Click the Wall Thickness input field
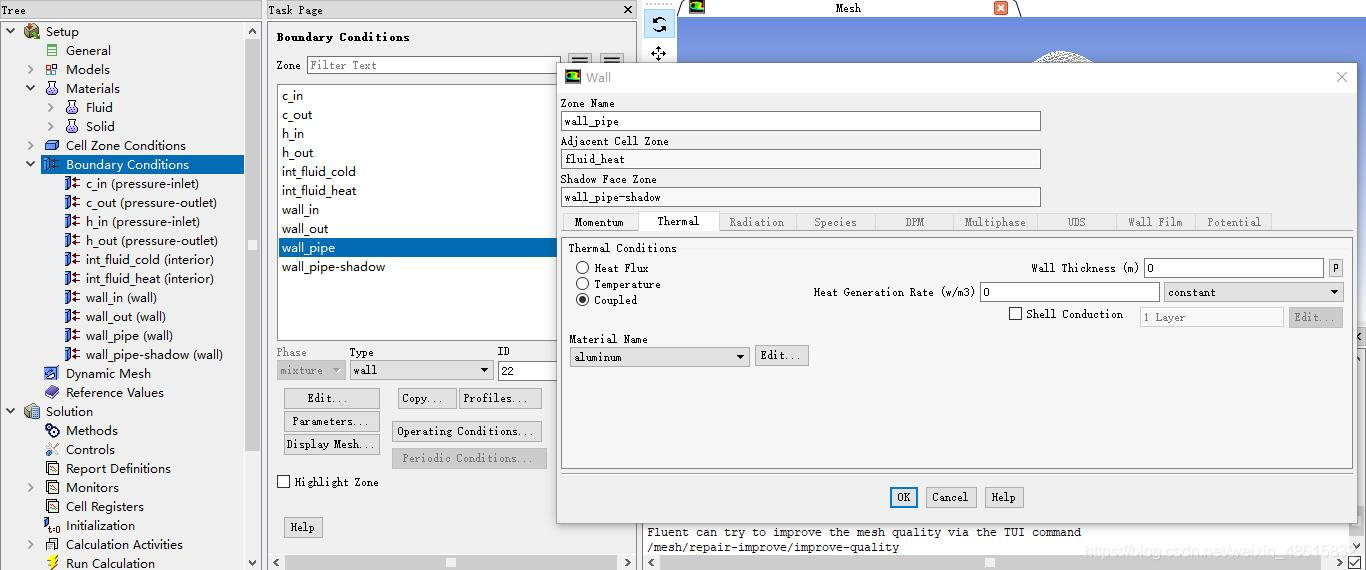Image resolution: width=1366 pixels, height=570 pixels. 1234,268
